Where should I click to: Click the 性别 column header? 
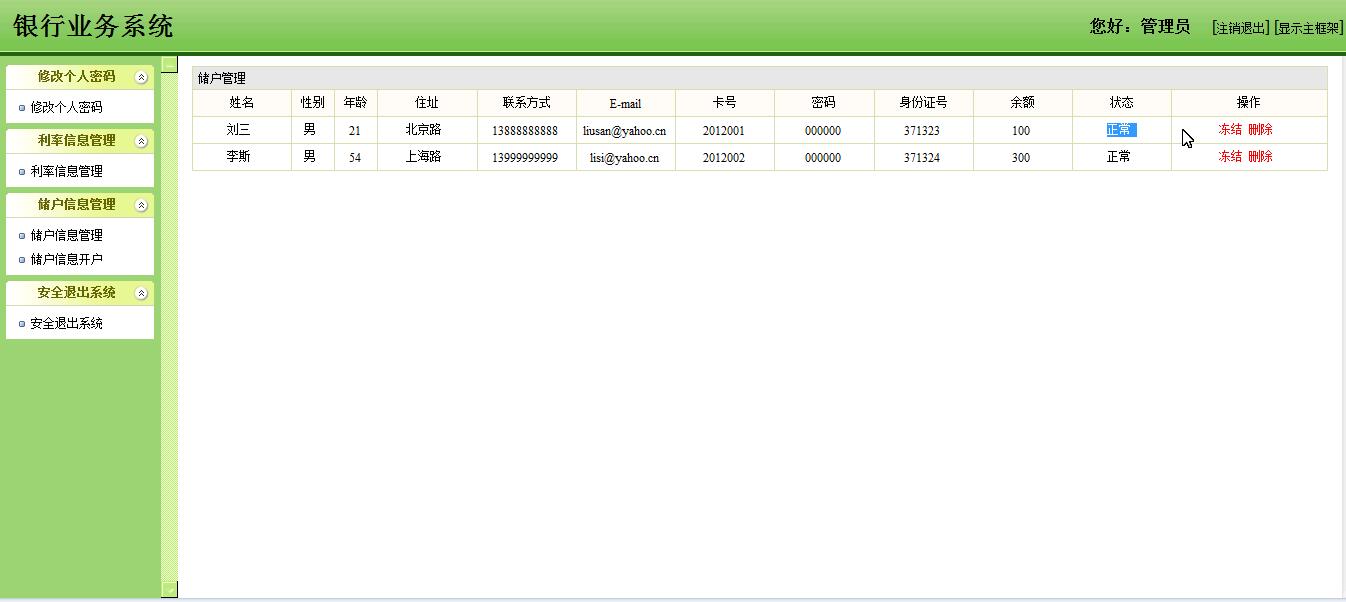click(x=313, y=103)
